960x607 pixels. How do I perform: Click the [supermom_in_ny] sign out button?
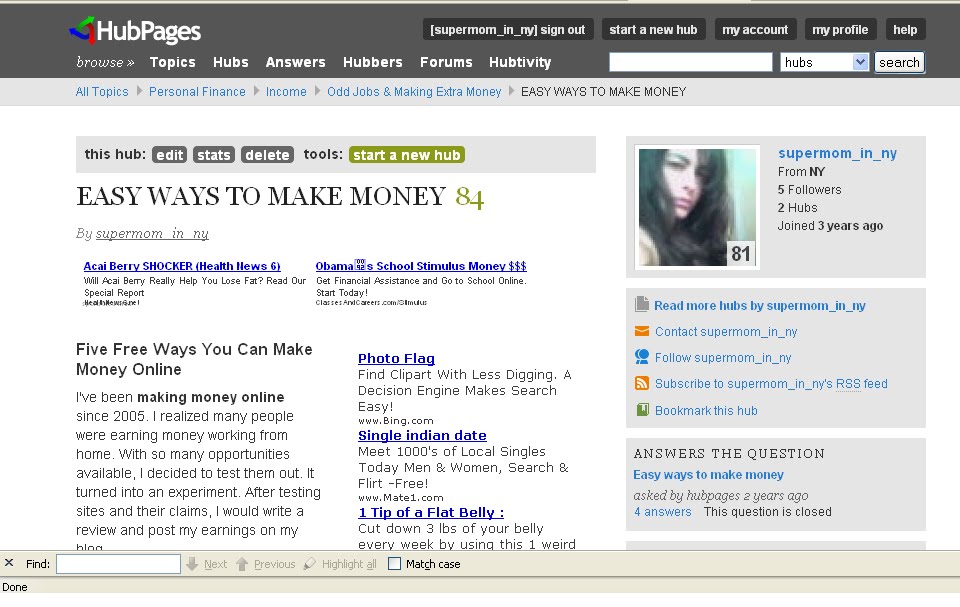[508, 29]
